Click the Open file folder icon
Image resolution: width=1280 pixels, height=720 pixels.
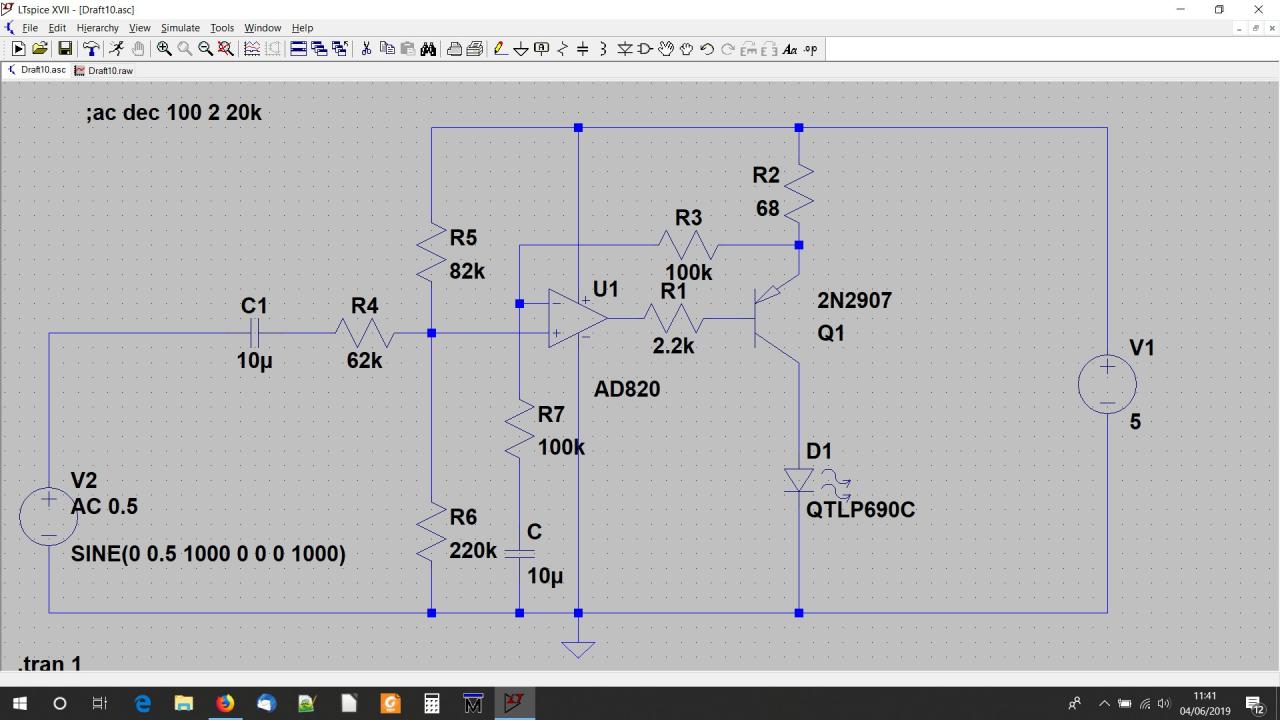coord(40,48)
